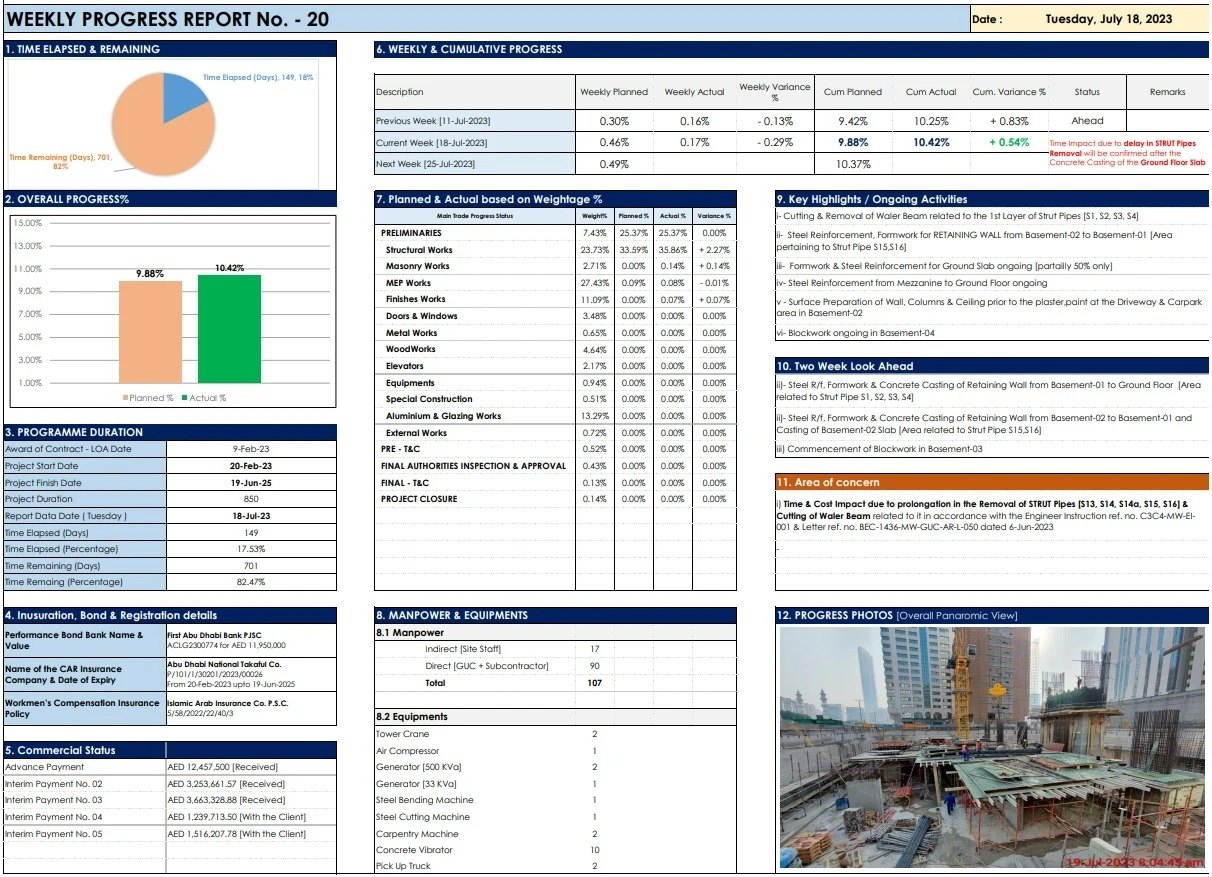Click Abu Dhabi National Takaful Co. cell
This screenshot has height=877, width=1212.
251,674
